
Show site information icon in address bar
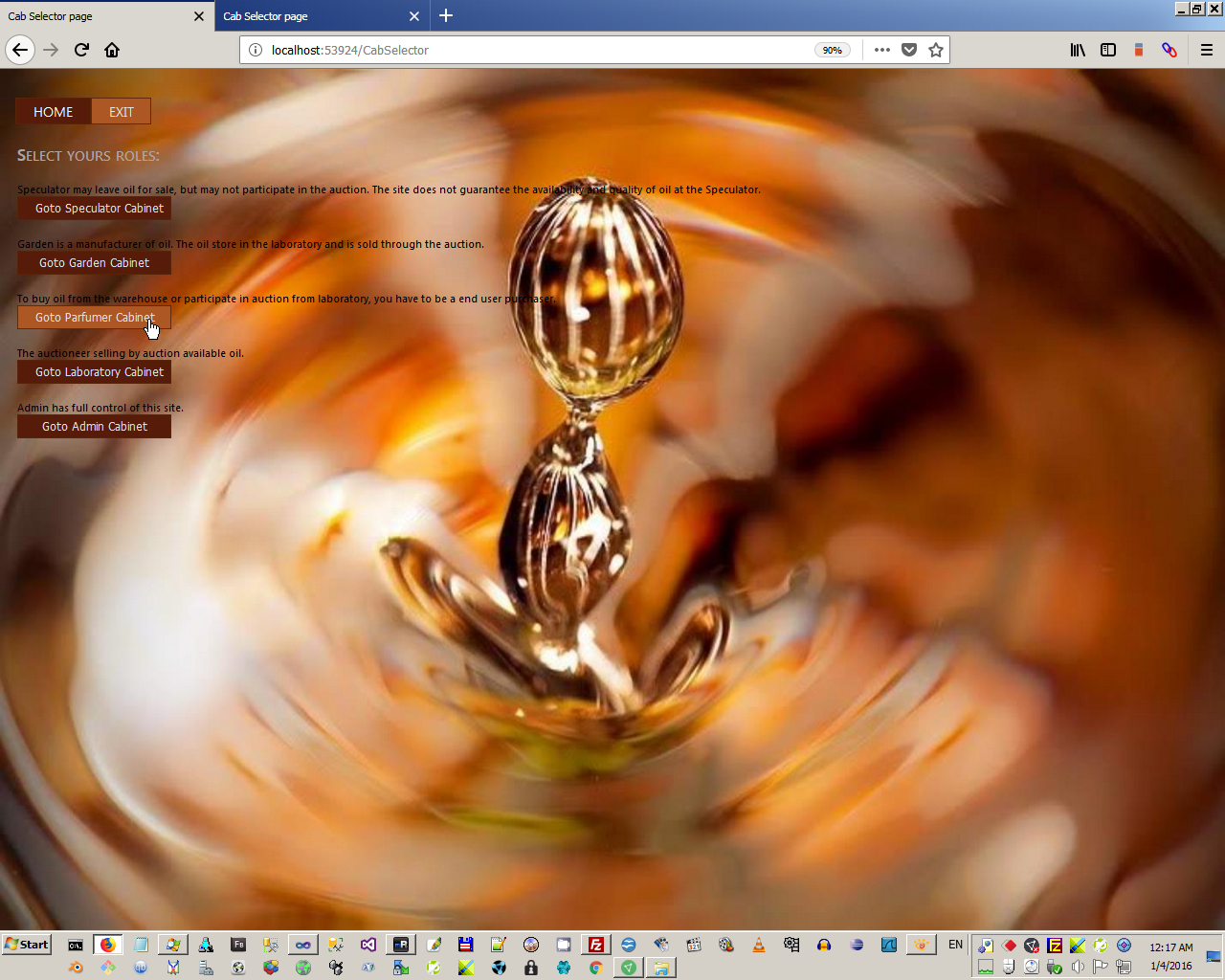point(256,50)
